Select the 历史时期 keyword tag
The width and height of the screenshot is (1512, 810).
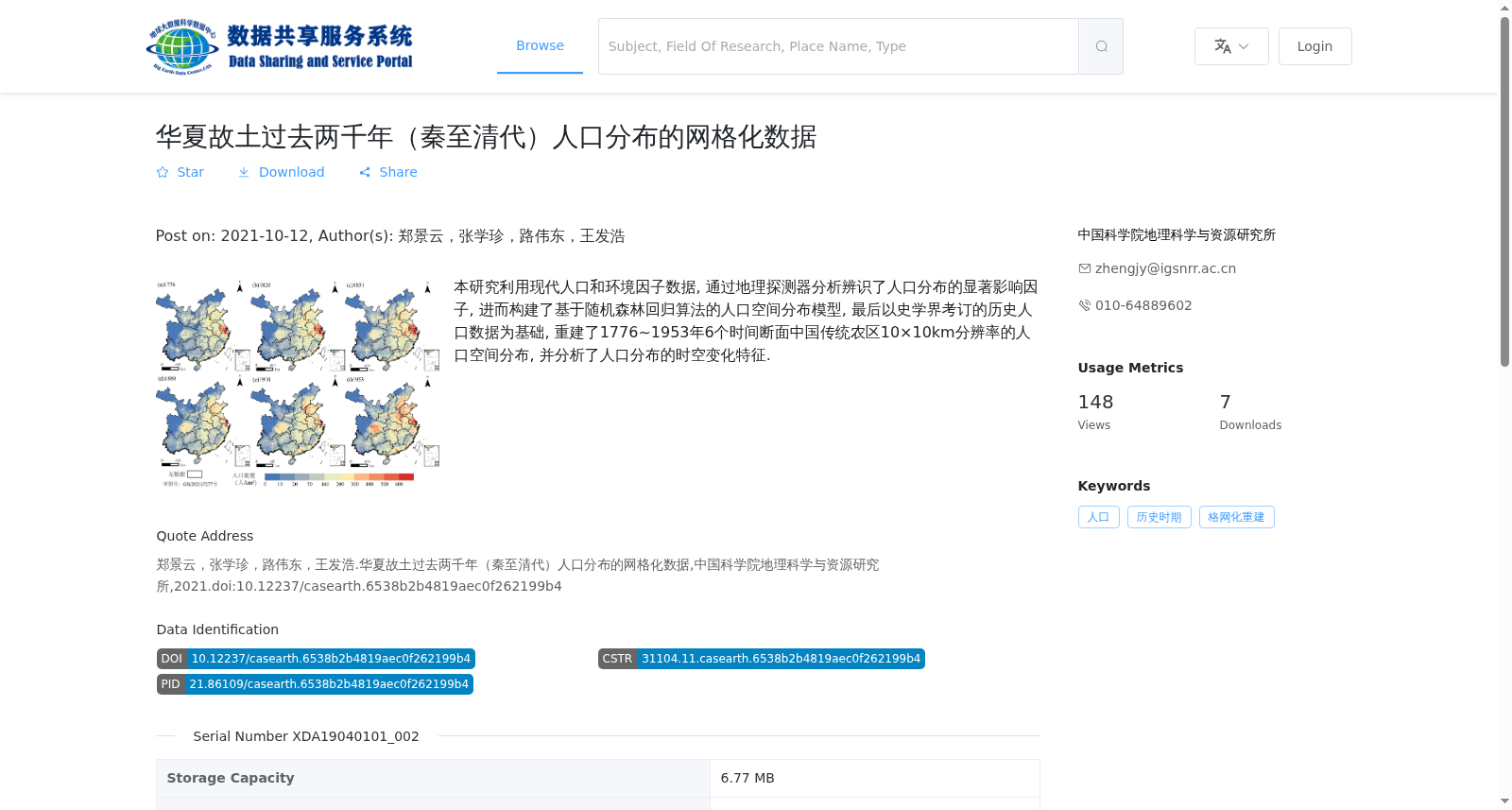(x=1159, y=517)
